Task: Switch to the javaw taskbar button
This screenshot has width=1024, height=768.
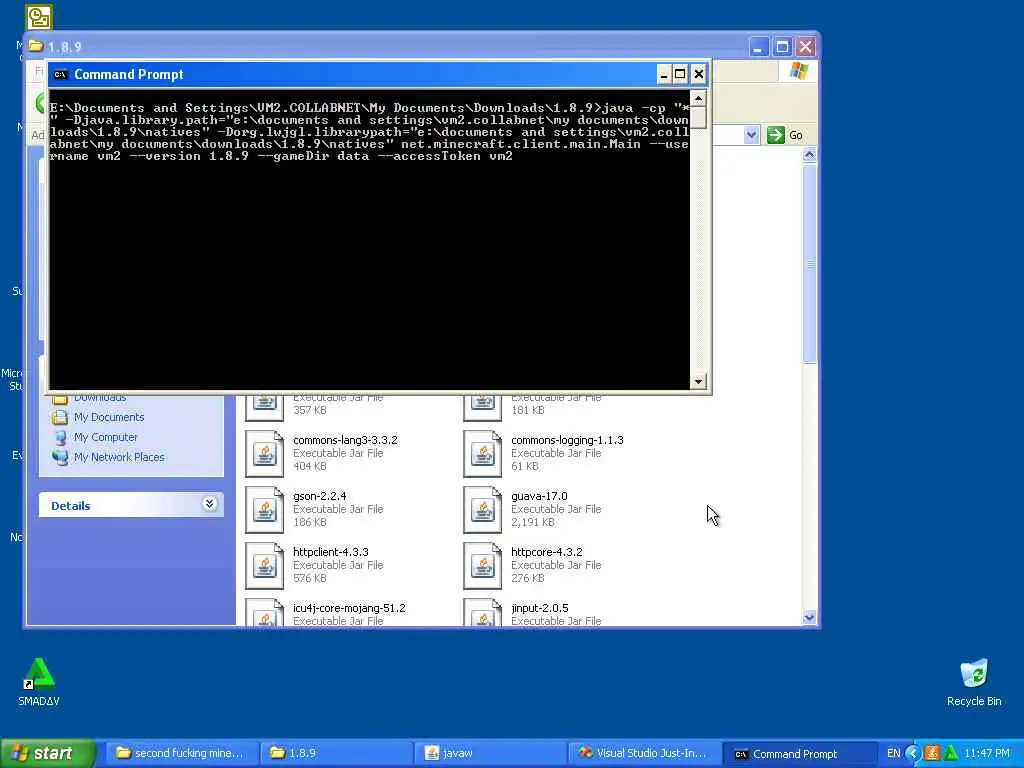Action: pos(490,753)
